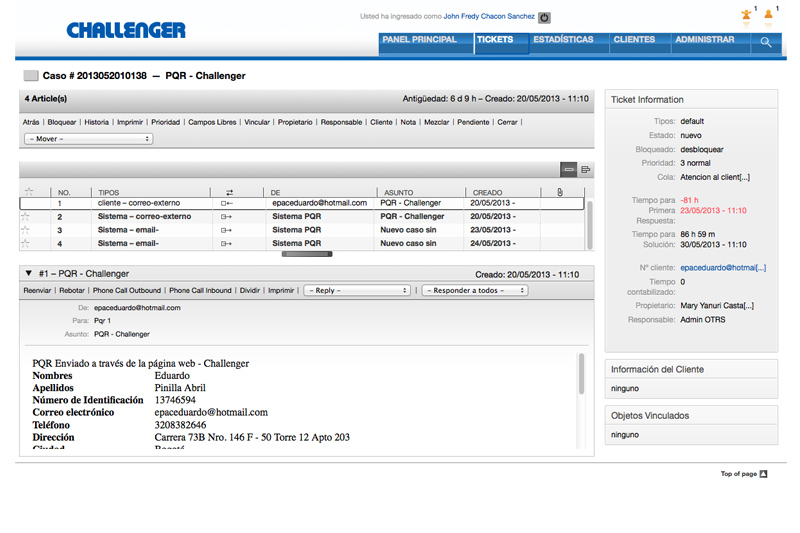Open the Mover queue dropdown

(x=89, y=139)
